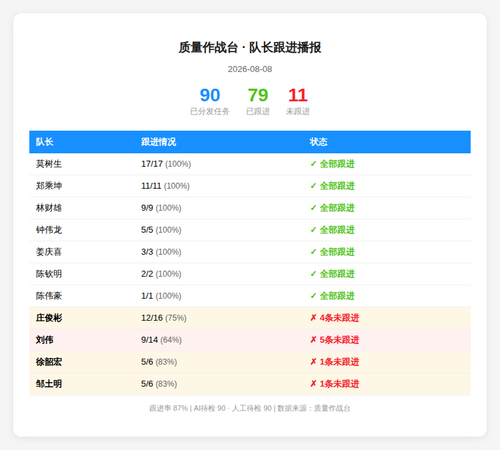Click 全部跟进 status for 陈伟豪
500x450 pixels.
click(x=332, y=296)
